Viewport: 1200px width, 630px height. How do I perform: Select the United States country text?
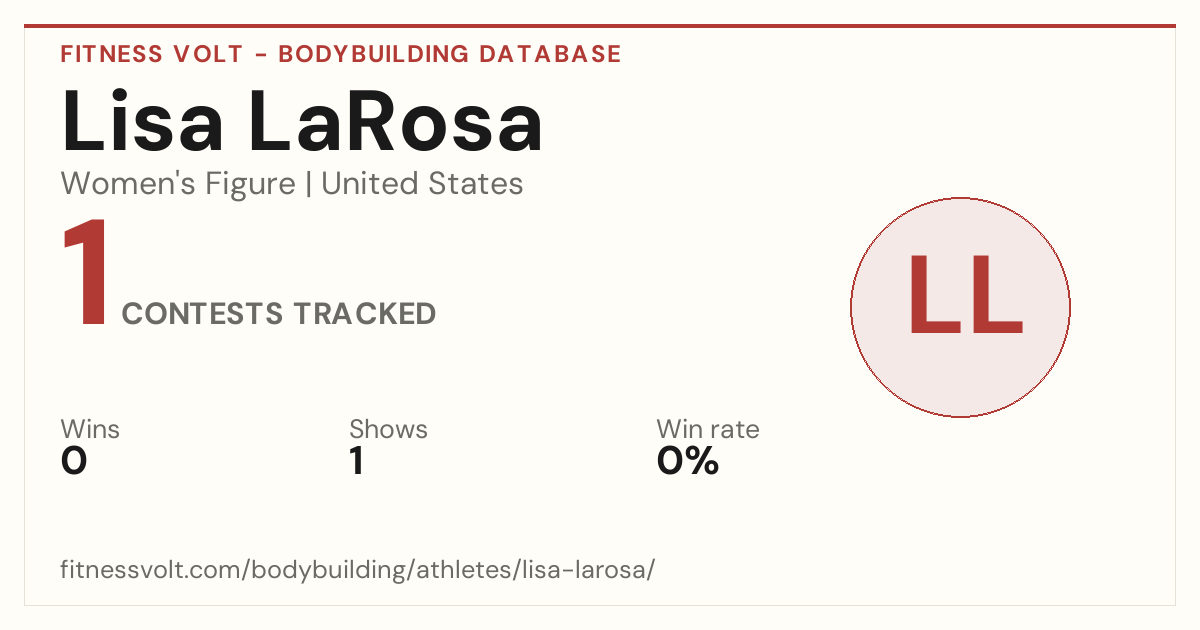[422, 184]
